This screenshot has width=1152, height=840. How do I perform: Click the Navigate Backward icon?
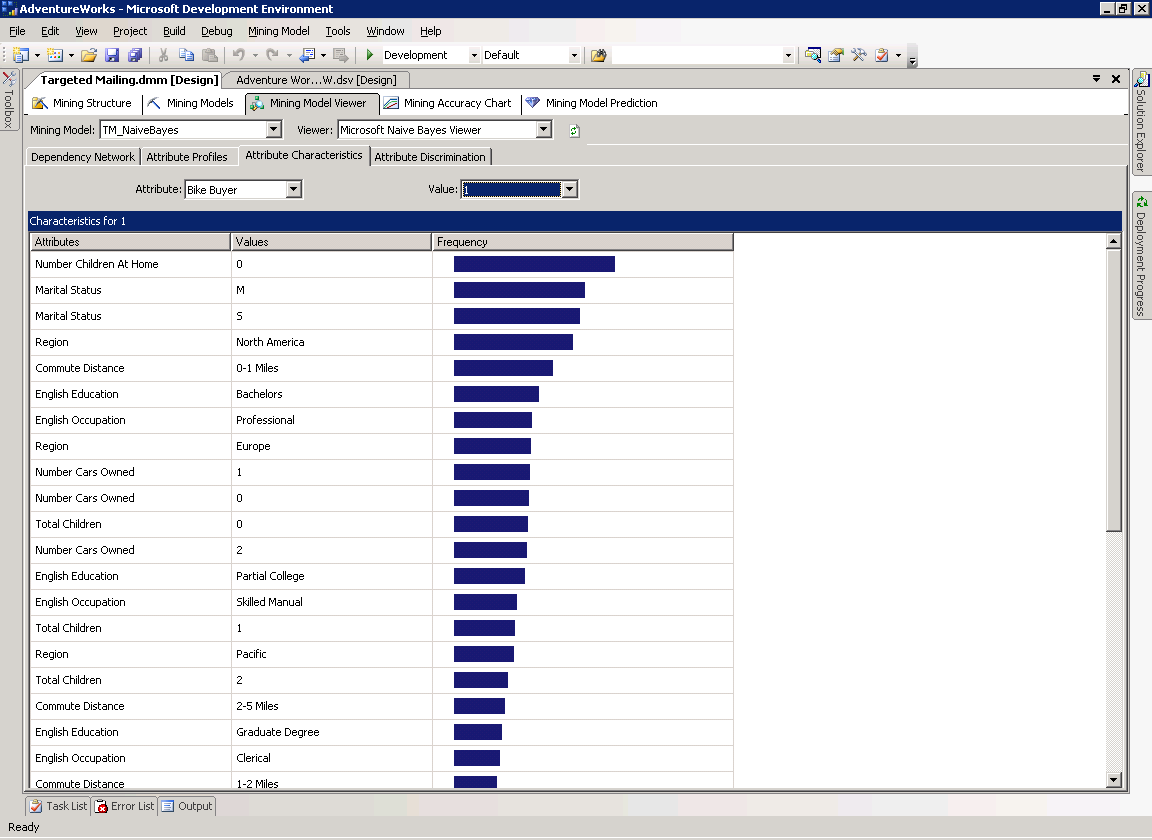308,55
